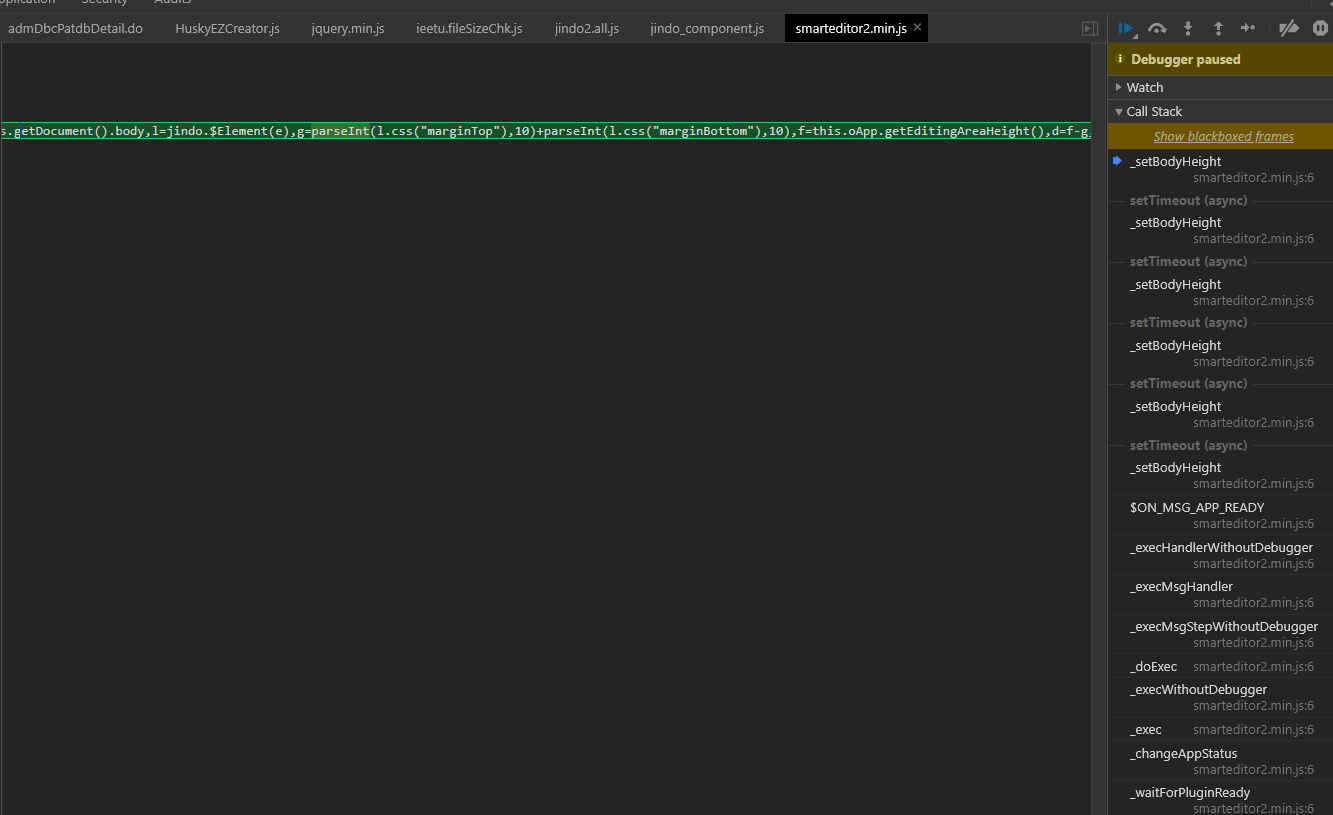Switch to the jquery.min.js tab

(348, 28)
